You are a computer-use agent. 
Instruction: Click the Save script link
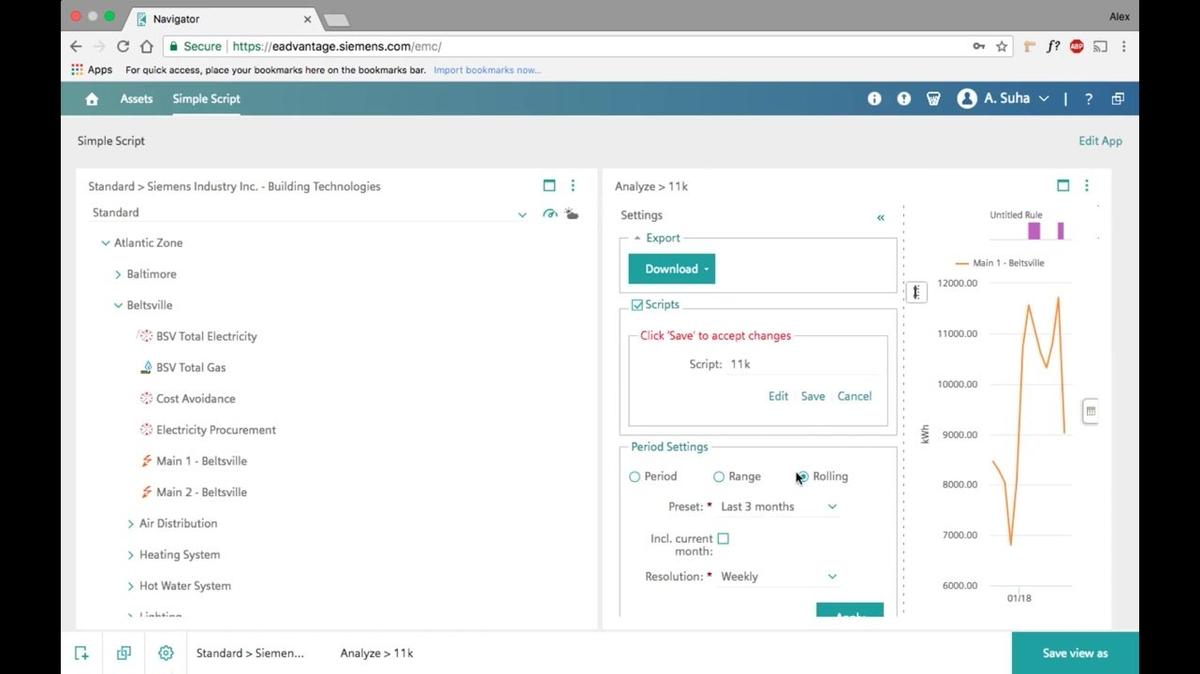pyautogui.click(x=813, y=396)
